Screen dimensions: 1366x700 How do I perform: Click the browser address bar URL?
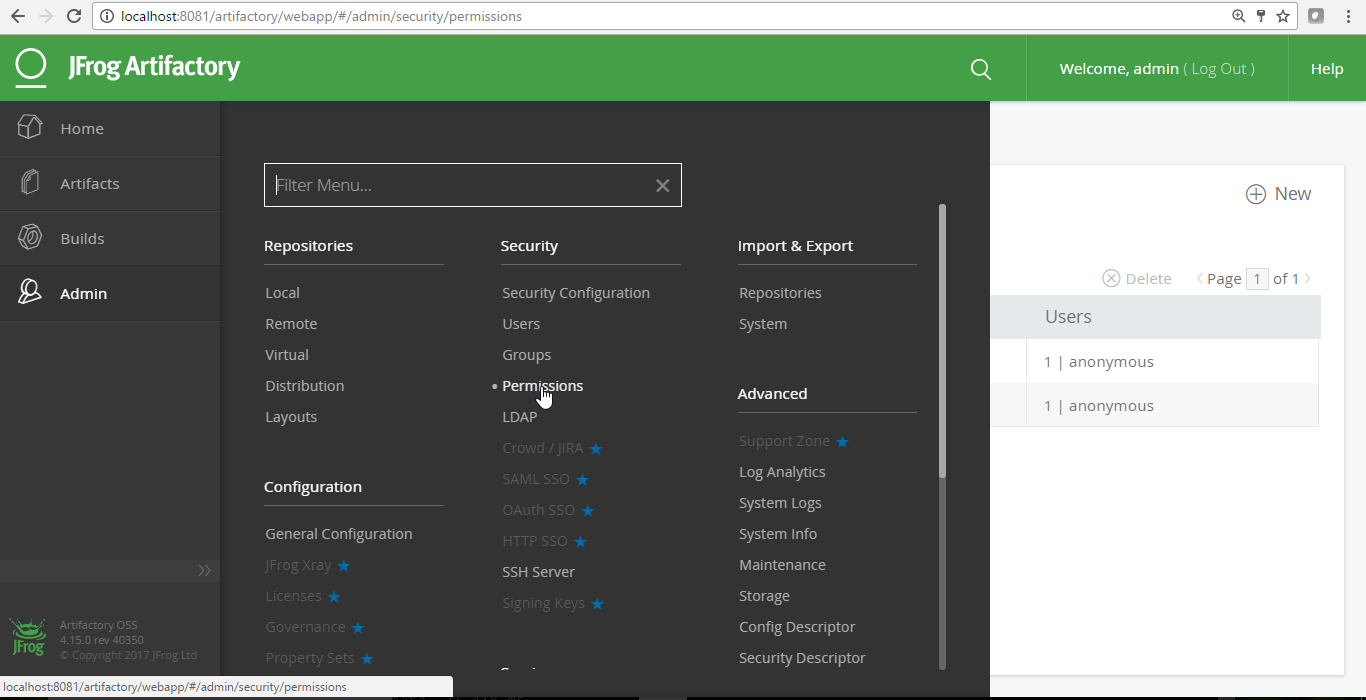(321, 16)
